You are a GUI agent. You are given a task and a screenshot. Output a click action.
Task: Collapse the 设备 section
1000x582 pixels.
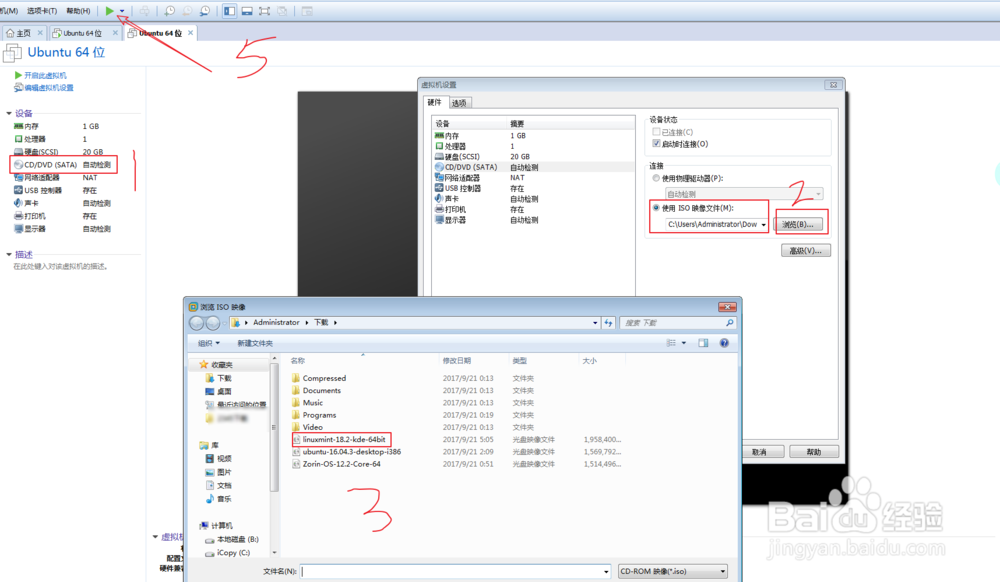click(9, 113)
